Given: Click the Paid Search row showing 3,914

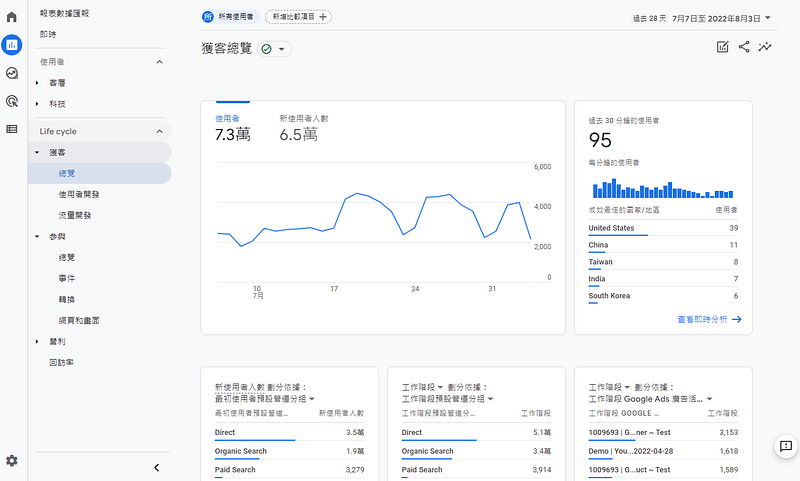Looking at the screenshot, I should click(476, 470).
